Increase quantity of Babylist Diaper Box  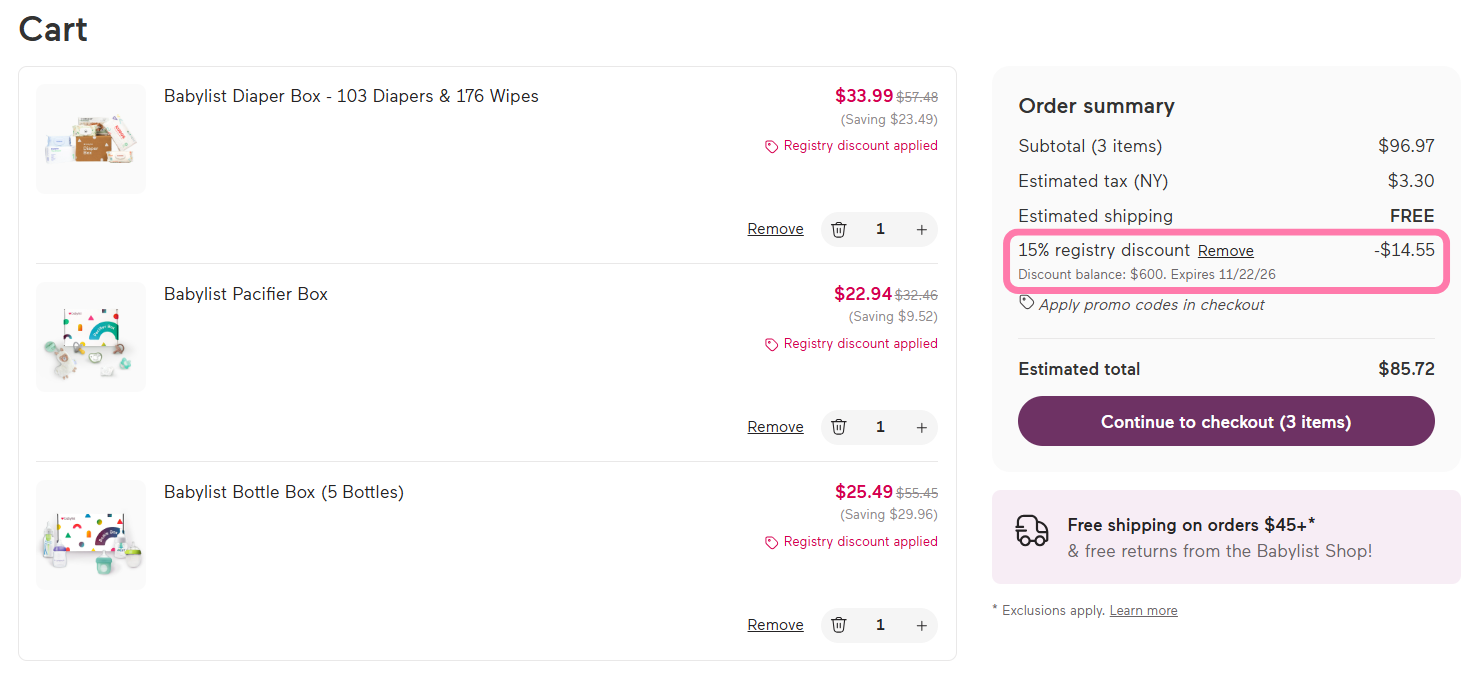[x=922, y=229]
